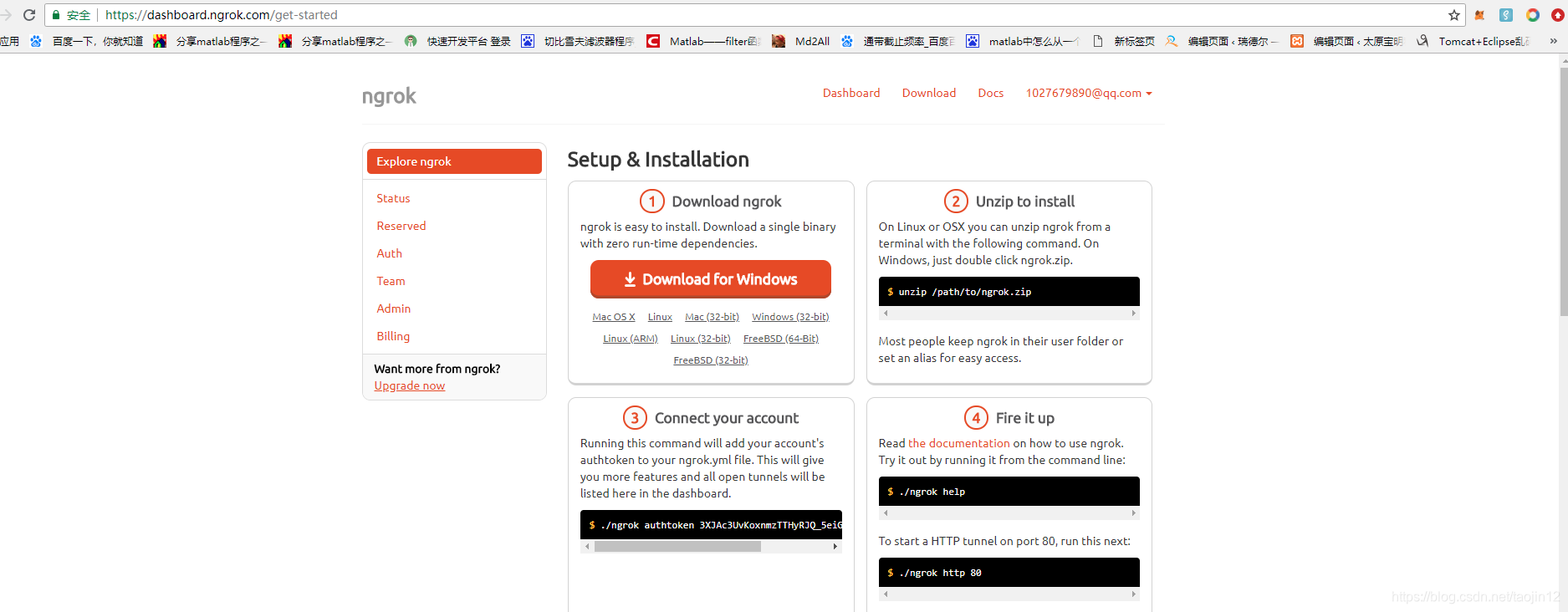Choose the Linux (ARM) download link

click(631, 339)
